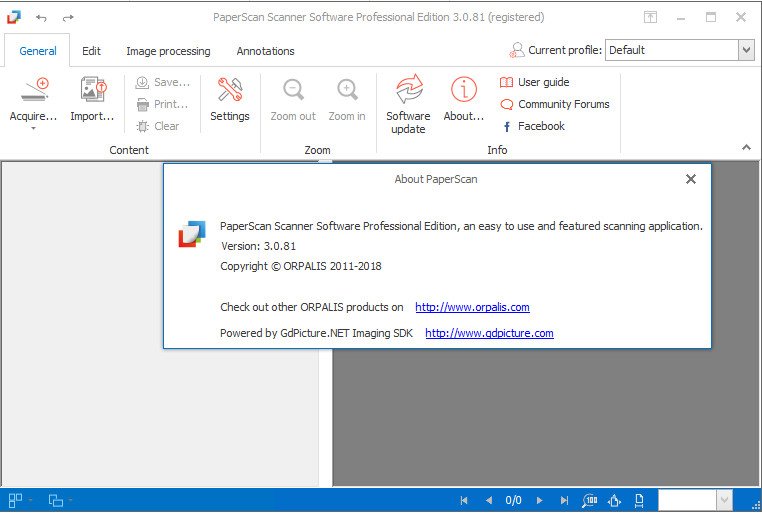The width and height of the screenshot is (762, 513).
Task: Click the fit page icon in status bar
Action: click(640, 500)
